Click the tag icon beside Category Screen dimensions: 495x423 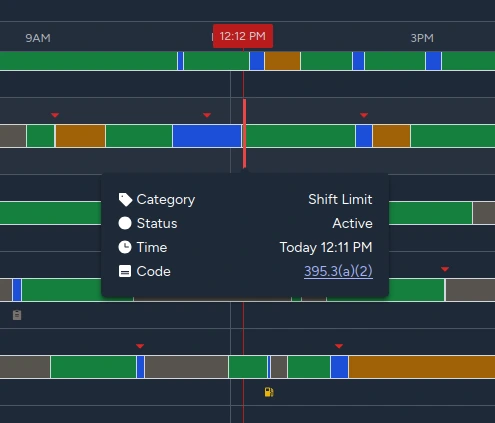coord(125,200)
